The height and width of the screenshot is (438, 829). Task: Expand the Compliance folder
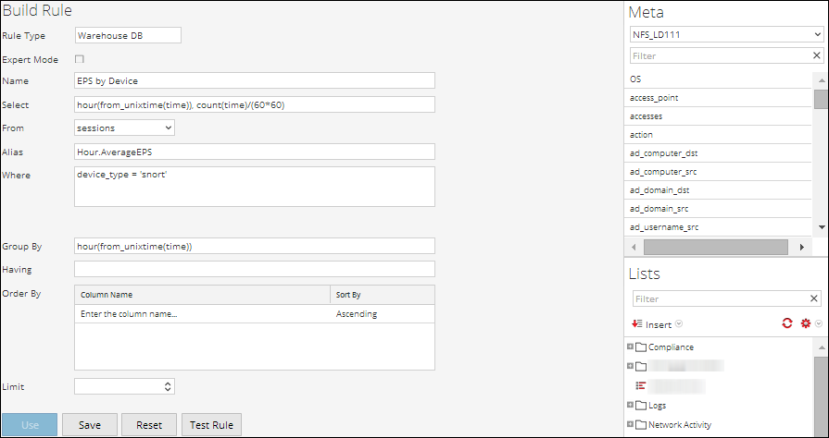(x=630, y=346)
